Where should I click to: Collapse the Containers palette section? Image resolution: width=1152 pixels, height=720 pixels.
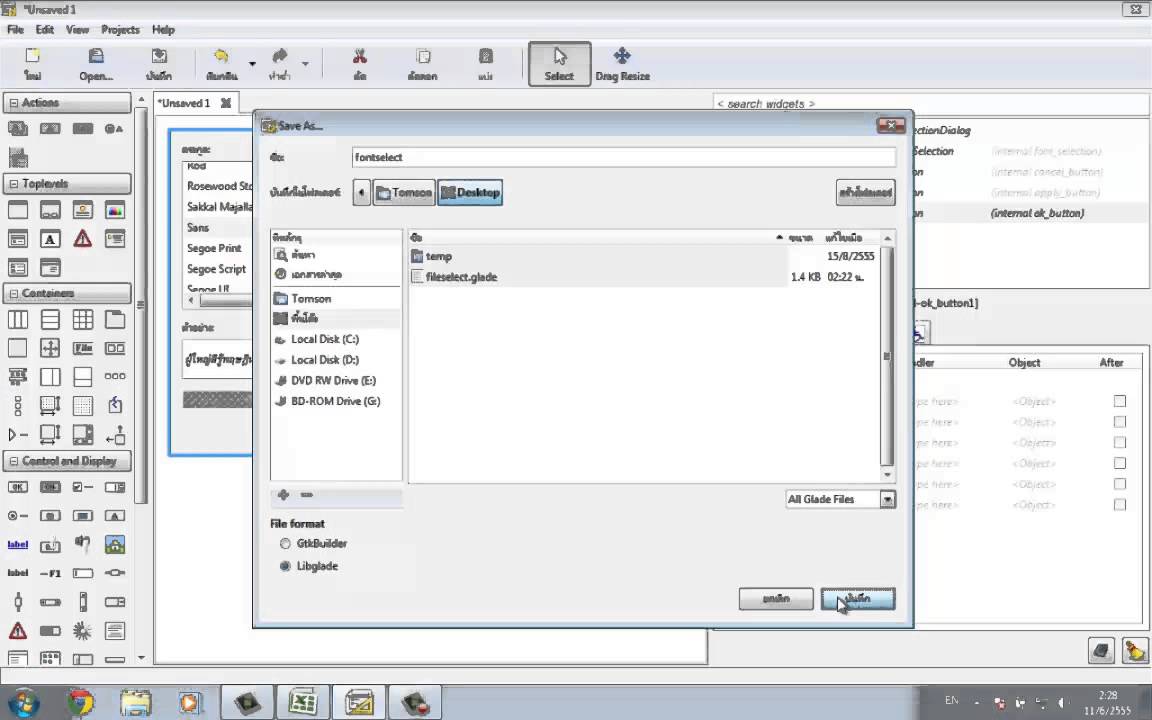click(14, 293)
